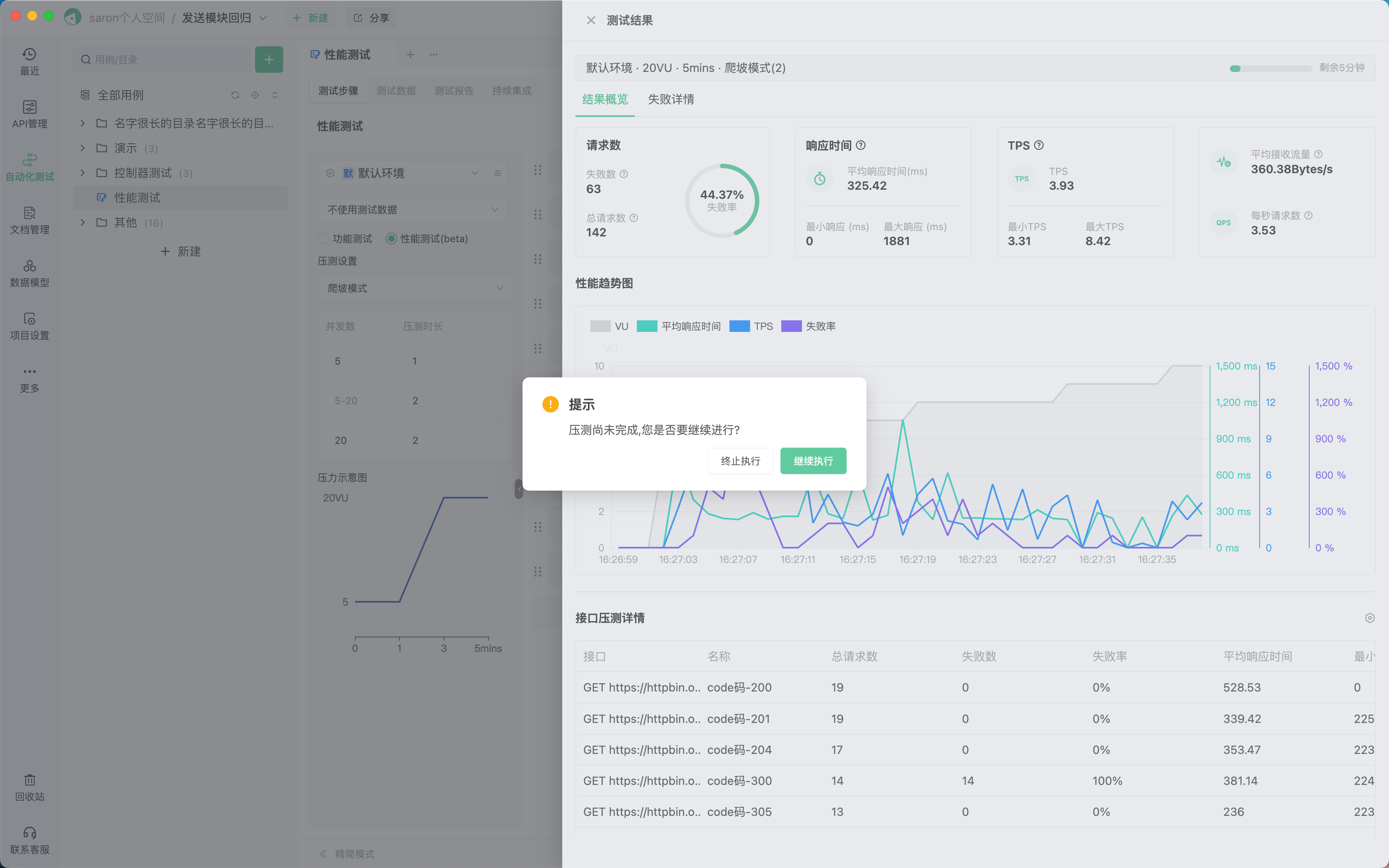
Task: Click 全部用例 tree root
Action: coord(121,95)
